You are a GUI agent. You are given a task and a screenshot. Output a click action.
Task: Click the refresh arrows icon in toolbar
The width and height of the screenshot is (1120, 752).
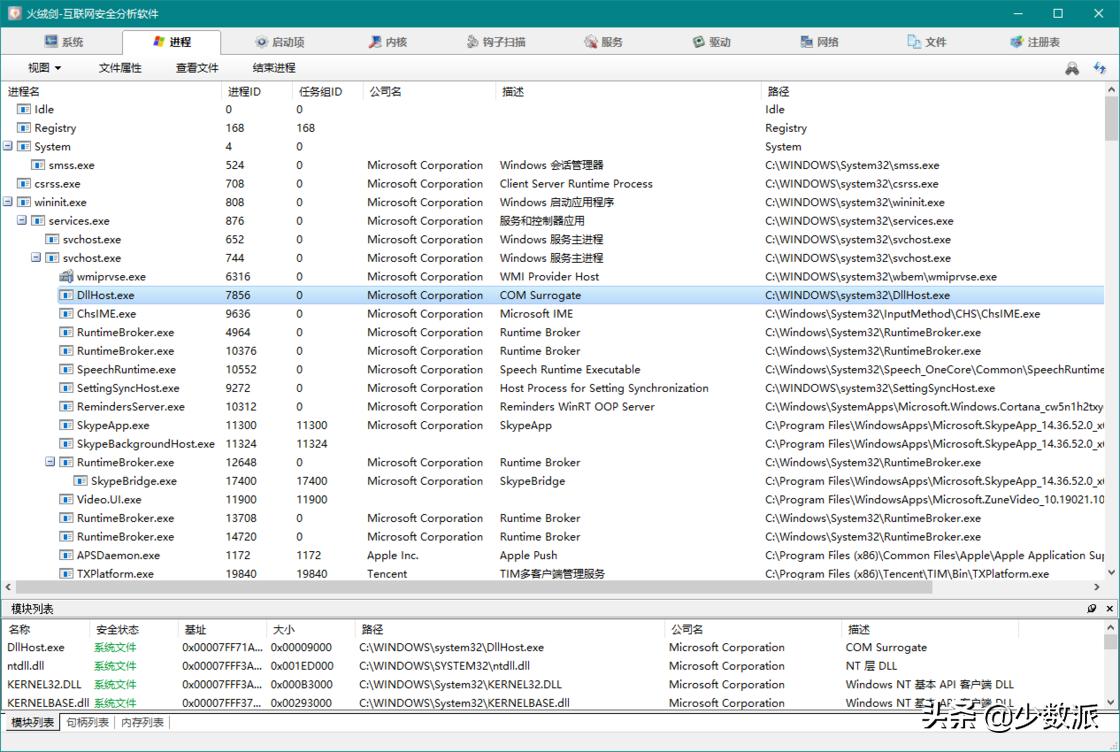1100,68
